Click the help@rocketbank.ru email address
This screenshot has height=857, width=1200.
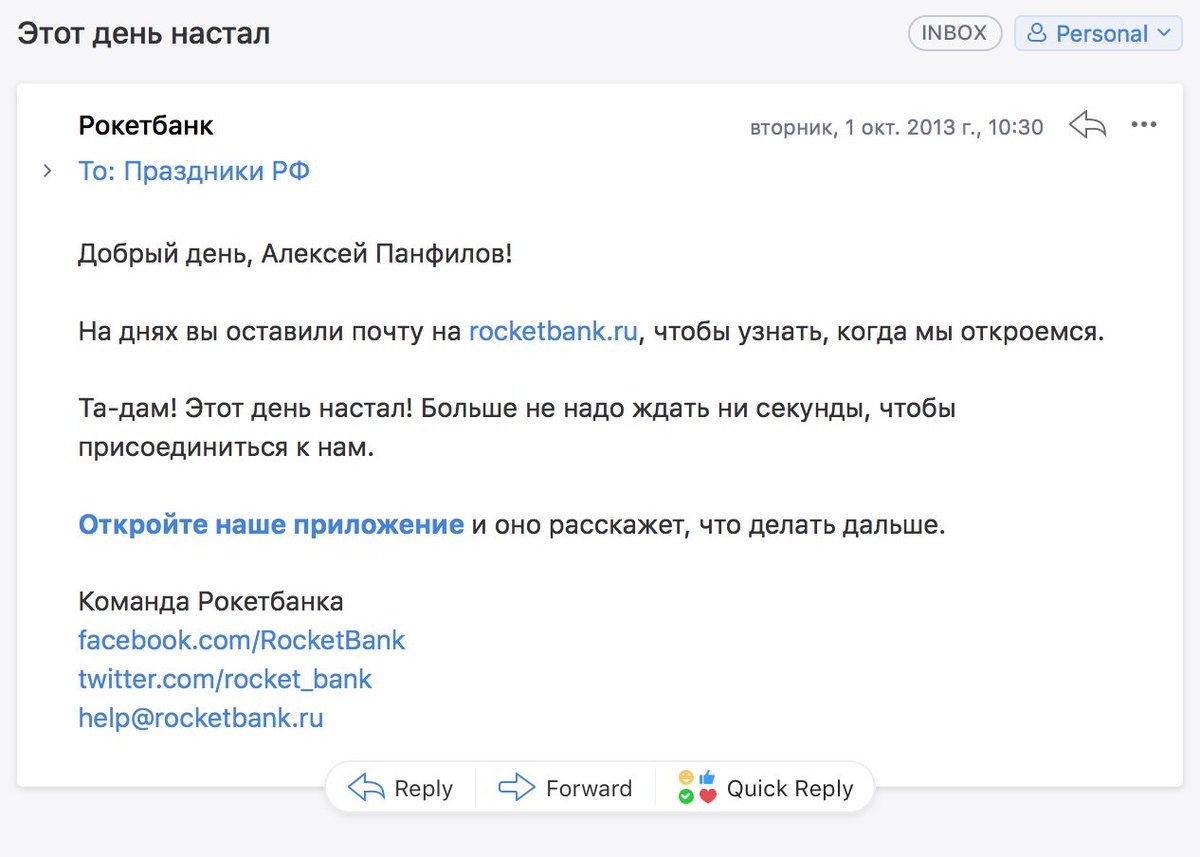coord(201,717)
